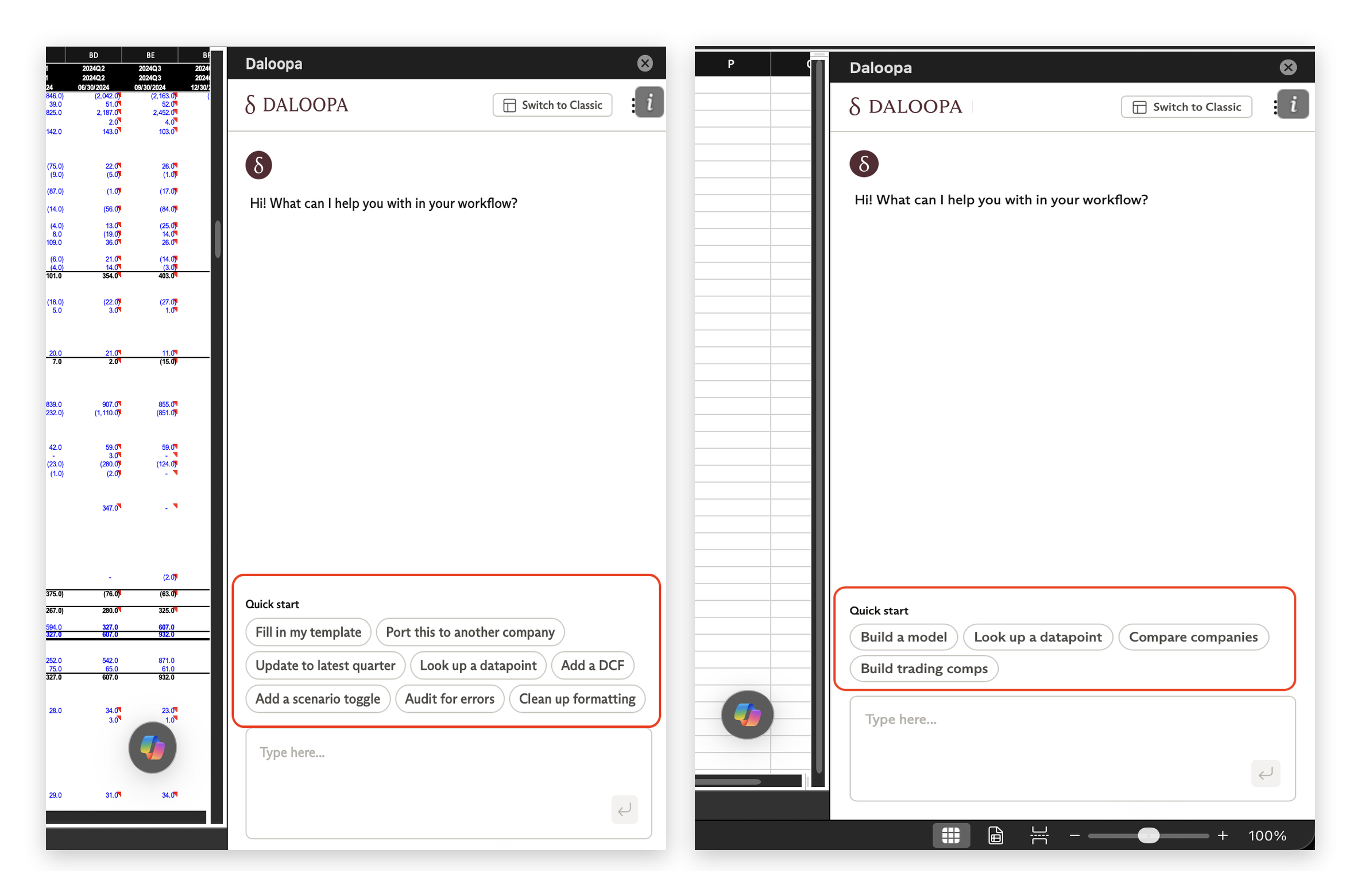This screenshot has height=896, width=1361.
Task: Click the 09/30/2024 date header cell
Action: (x=150, y=87)
